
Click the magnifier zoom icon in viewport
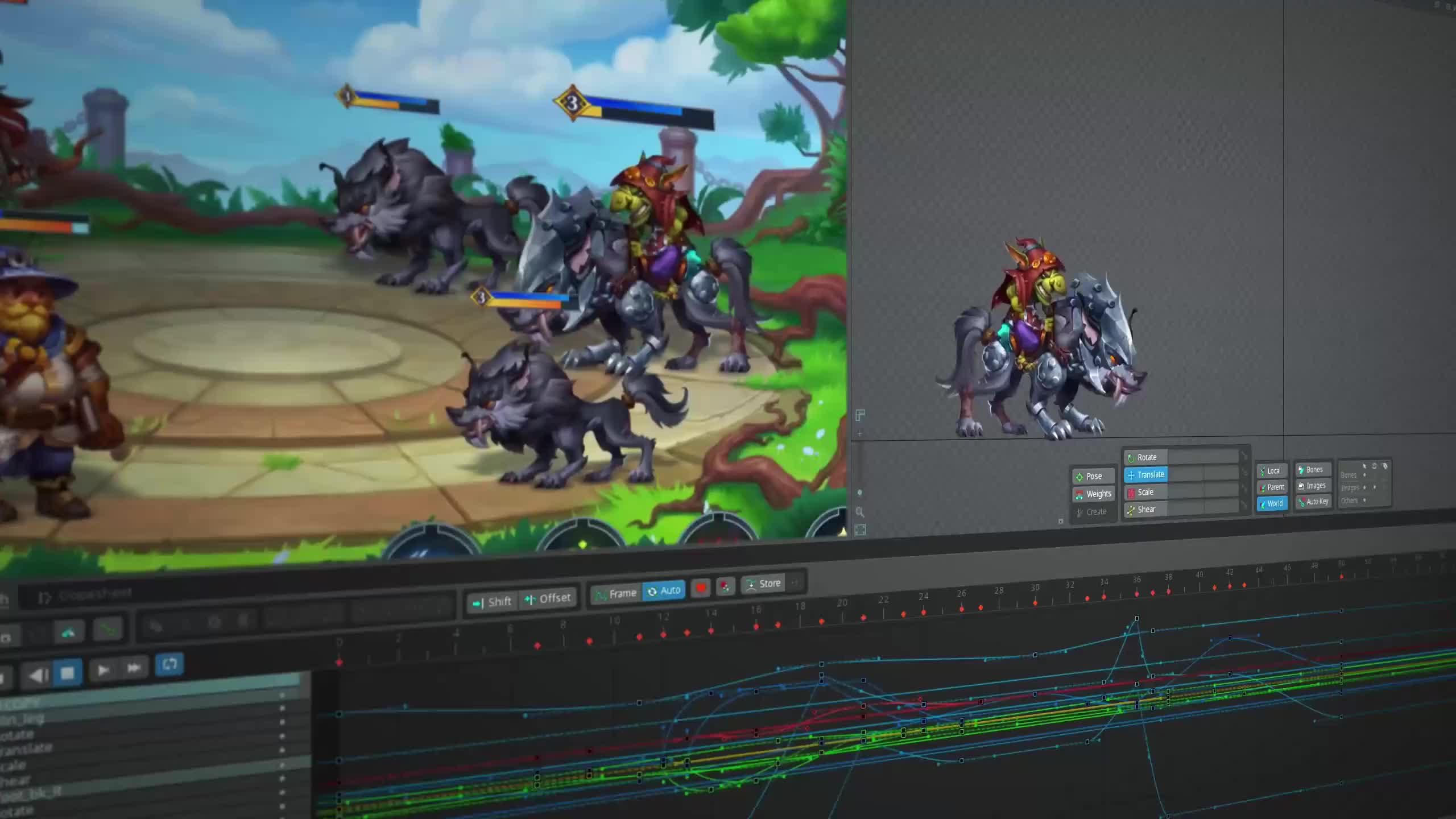[860, 512]
